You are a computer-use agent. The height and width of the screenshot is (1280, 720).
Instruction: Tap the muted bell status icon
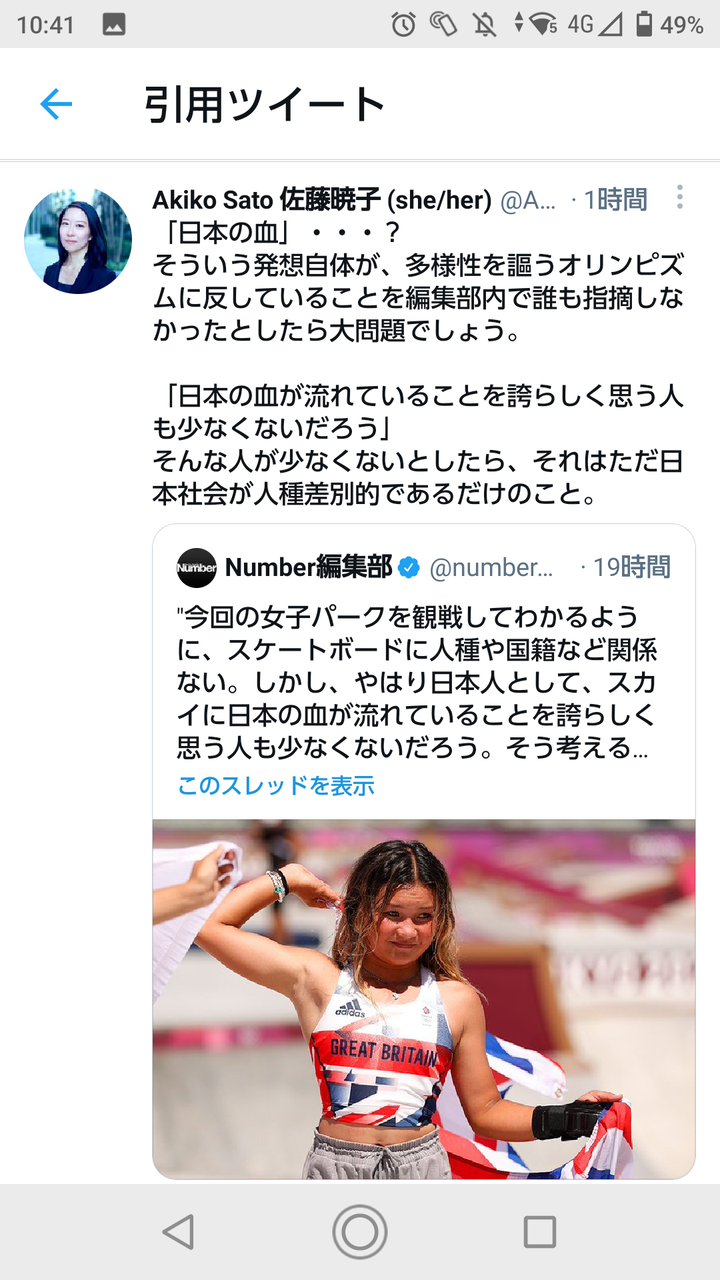pos(486,25)
